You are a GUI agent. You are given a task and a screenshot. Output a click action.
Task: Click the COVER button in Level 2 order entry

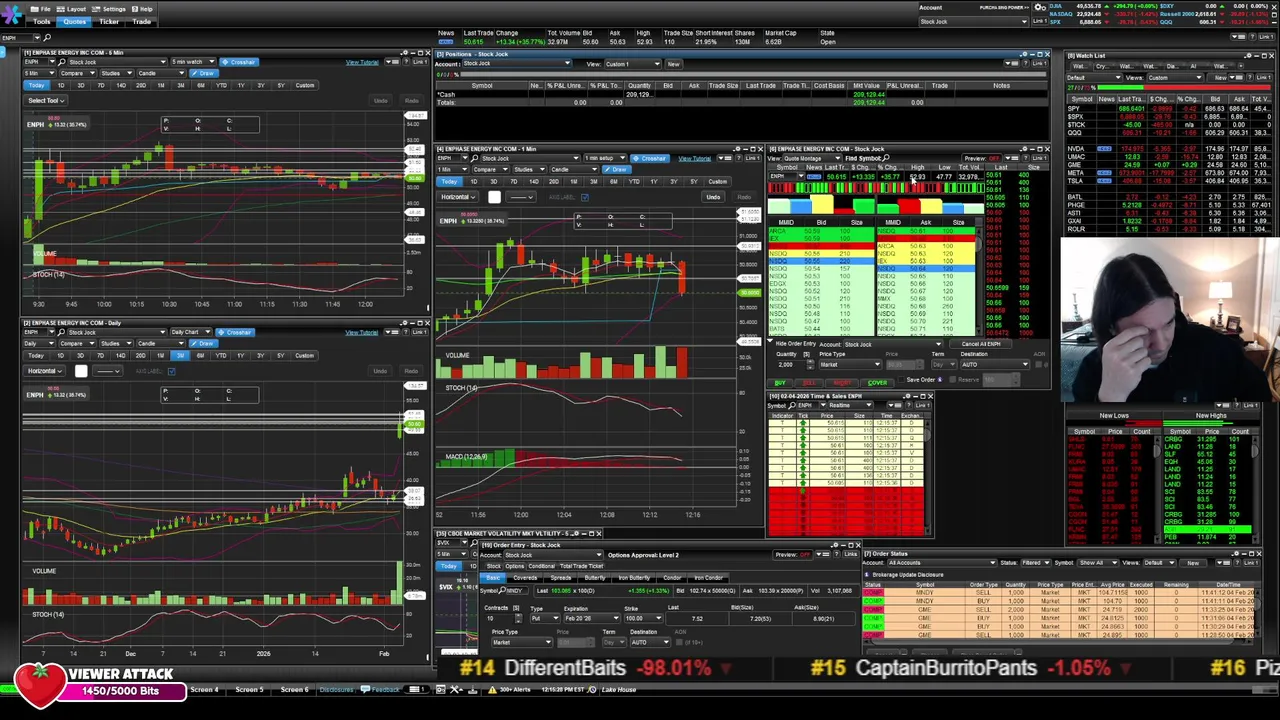coord(877,383)
